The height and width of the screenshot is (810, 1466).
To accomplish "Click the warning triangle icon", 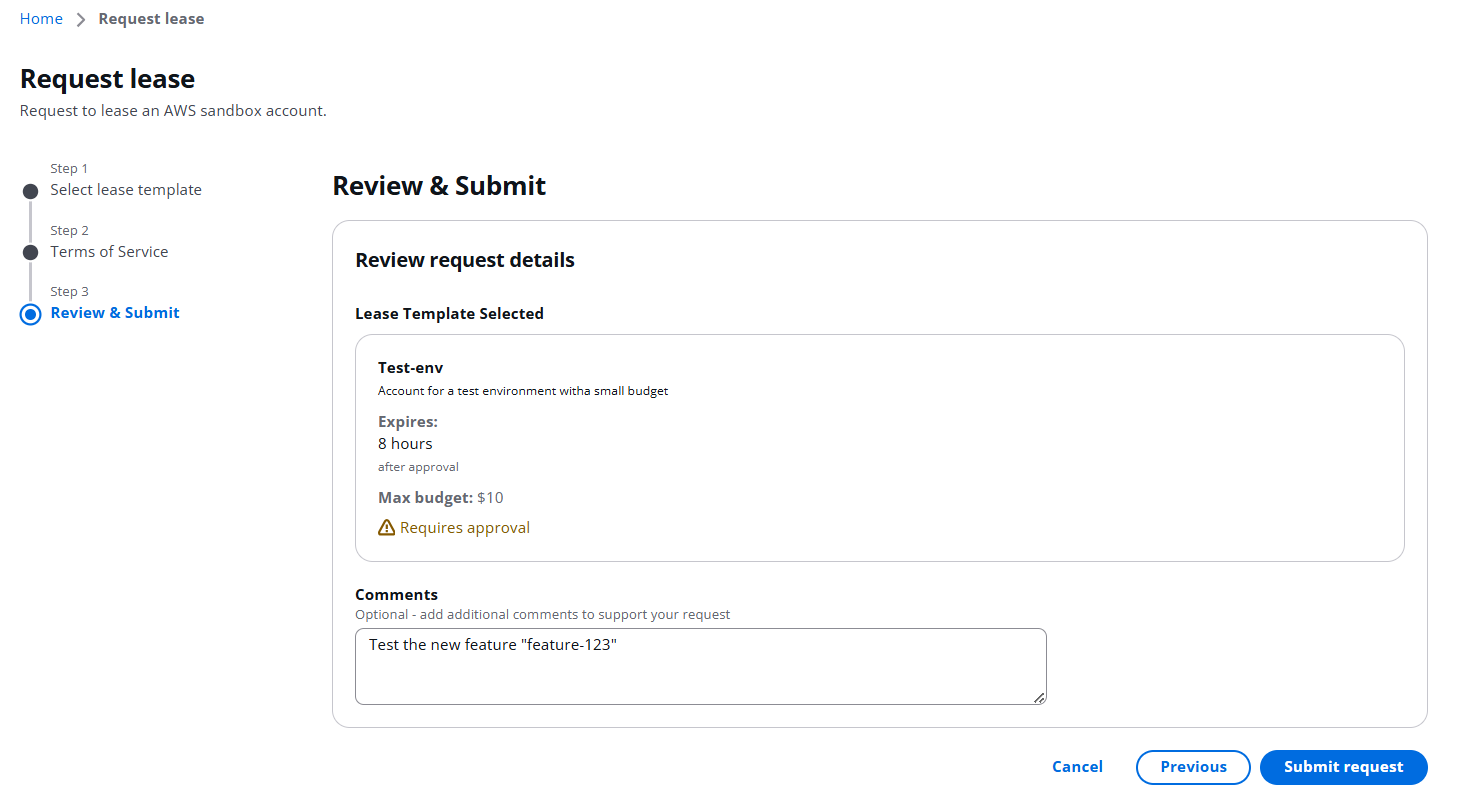I will (387, 528).
